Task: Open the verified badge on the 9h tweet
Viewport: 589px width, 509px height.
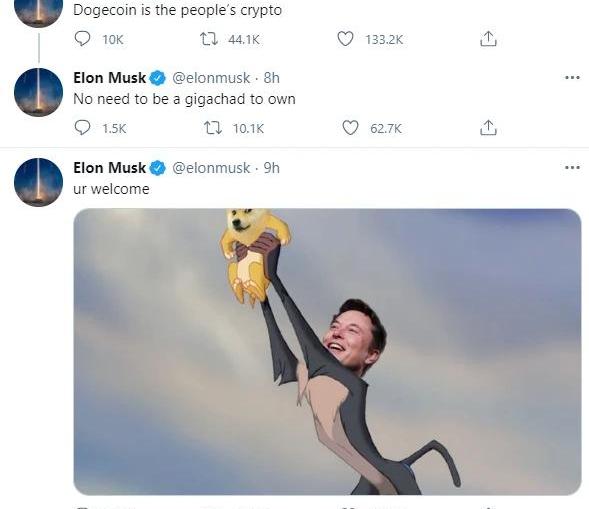Action: pos(158,168)
